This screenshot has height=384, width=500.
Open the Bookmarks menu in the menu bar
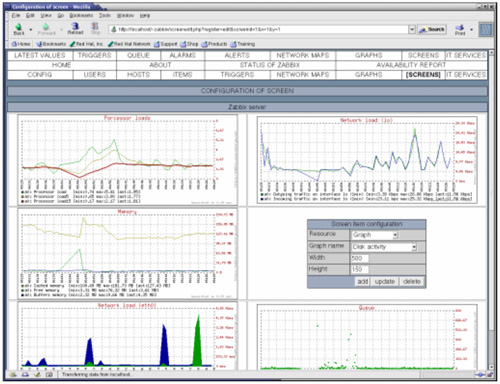[x=81, y=15]
